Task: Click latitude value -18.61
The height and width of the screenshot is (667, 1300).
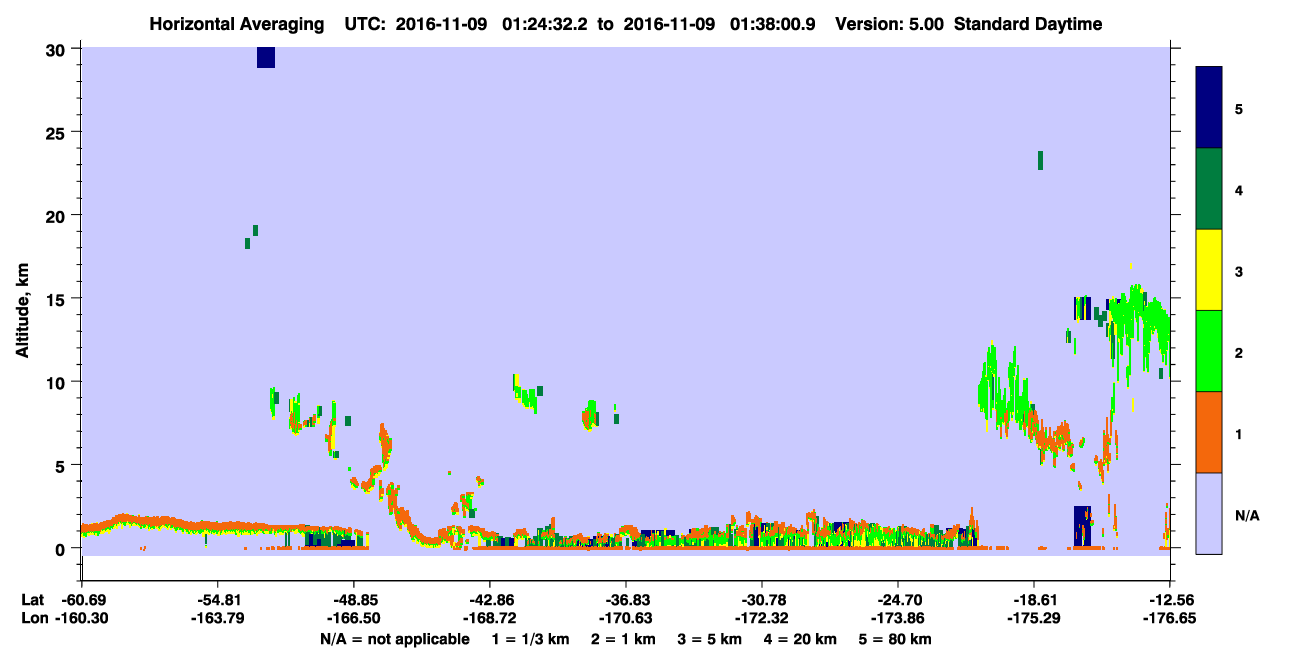Action: point(1034,600)
